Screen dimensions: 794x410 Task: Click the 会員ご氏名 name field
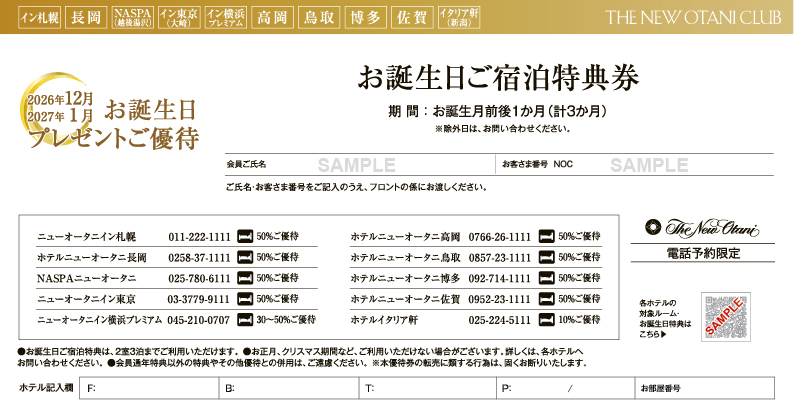[x=360, y=165]
